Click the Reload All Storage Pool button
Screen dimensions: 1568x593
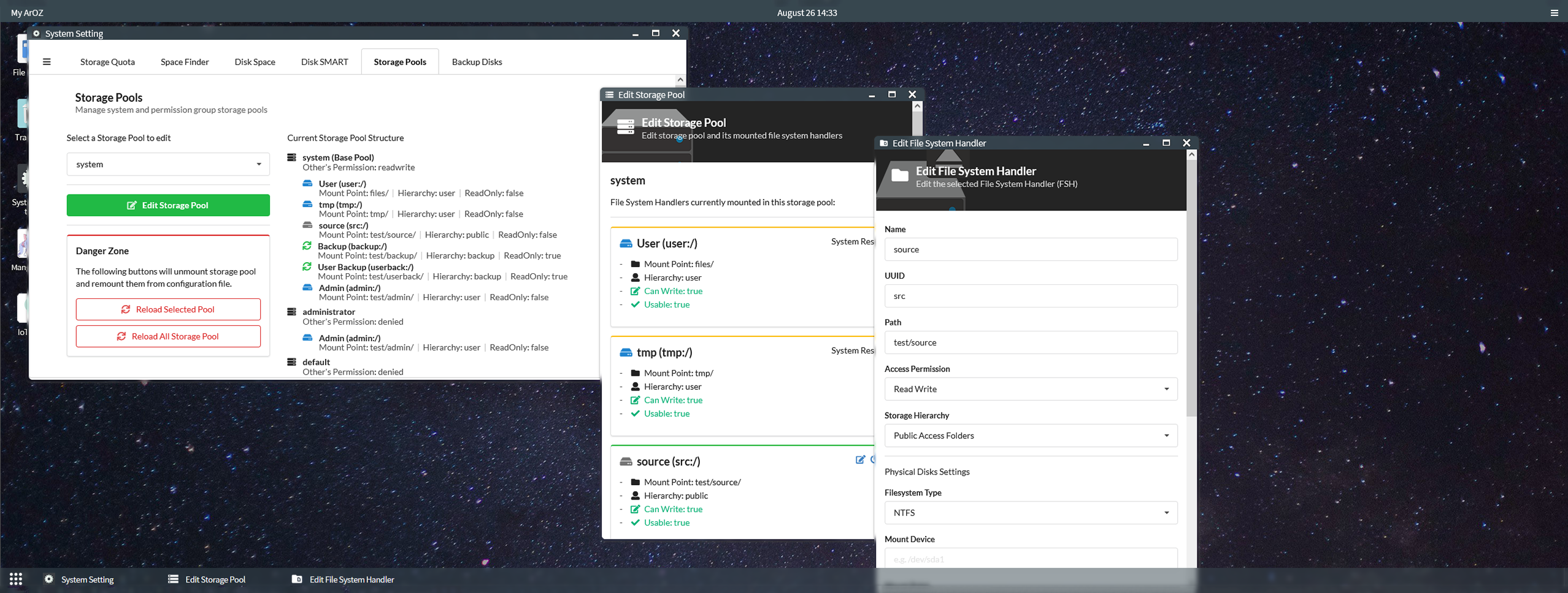(x=168, y=336)
